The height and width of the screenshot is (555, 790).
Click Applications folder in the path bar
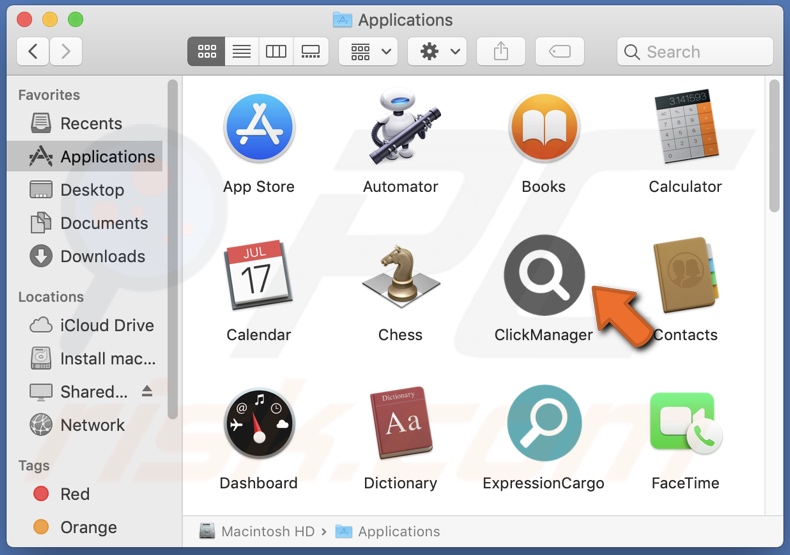pos(388,531)
